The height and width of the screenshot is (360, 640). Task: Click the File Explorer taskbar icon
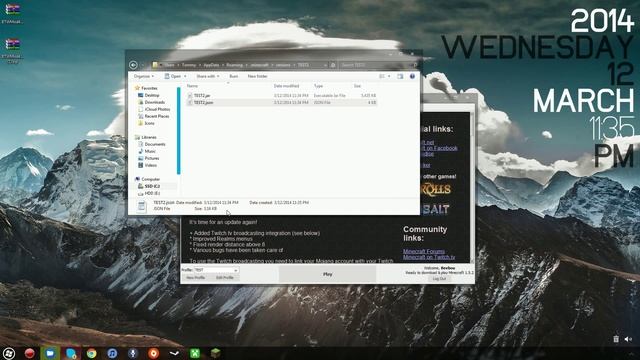(x=50, y=353)
